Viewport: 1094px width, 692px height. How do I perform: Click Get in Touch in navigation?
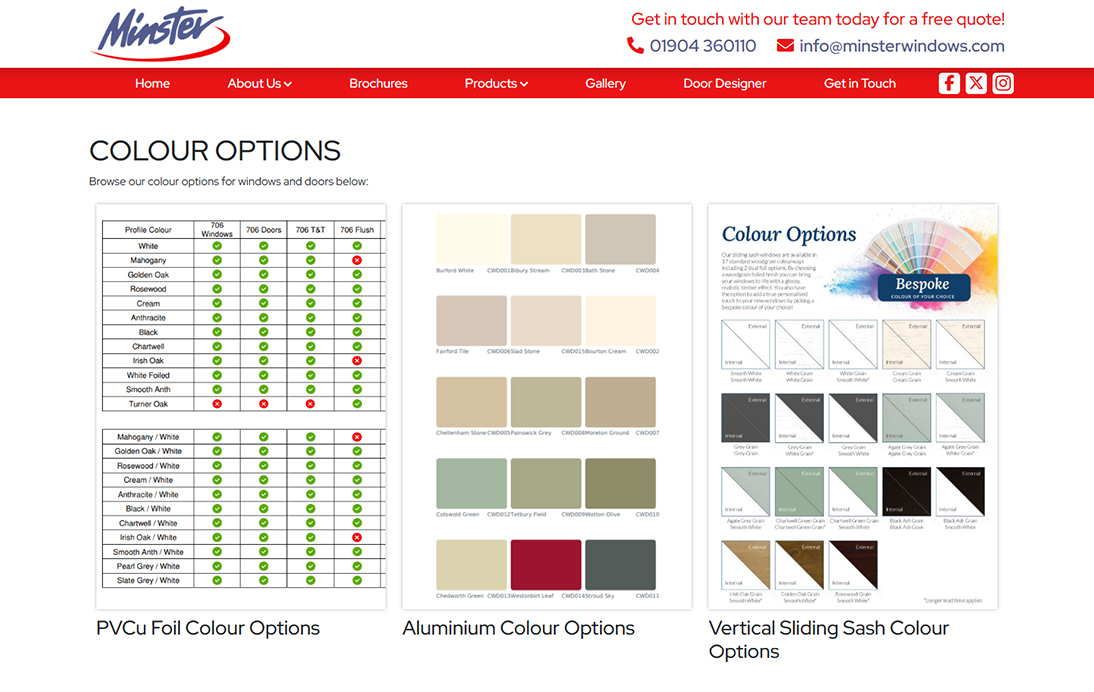[x=859, y=83]
